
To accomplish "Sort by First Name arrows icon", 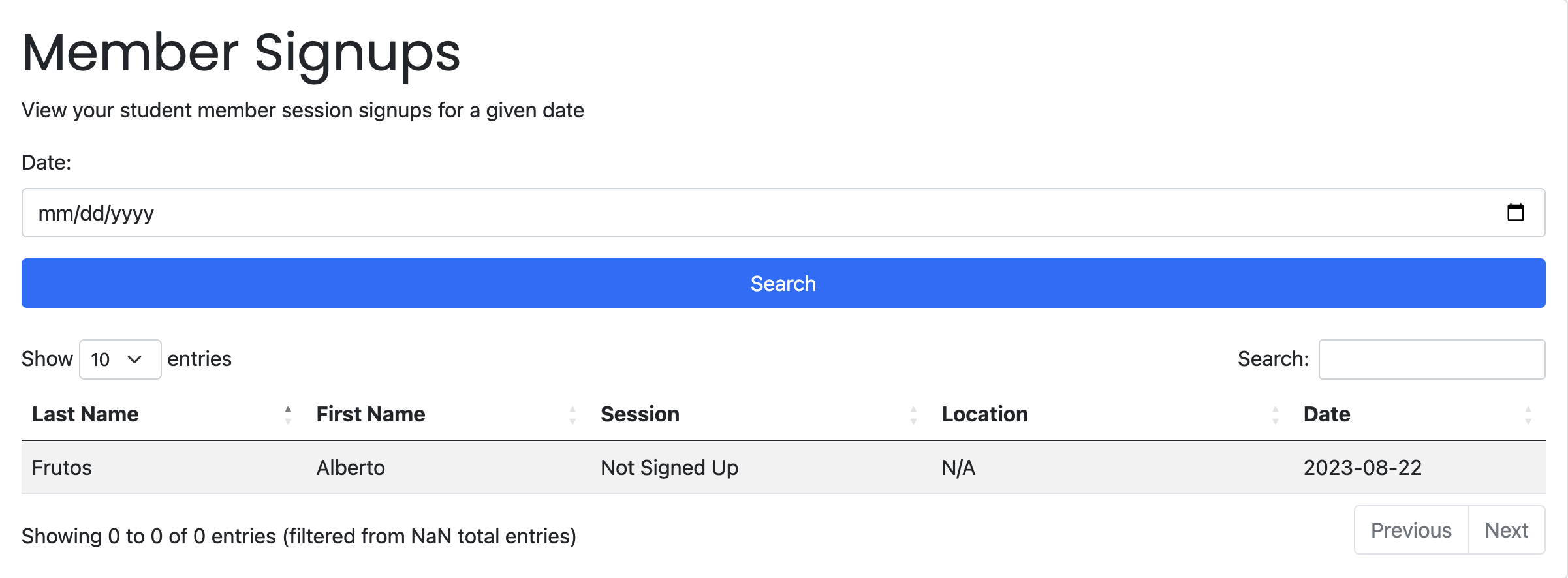I will click(572, 415).
